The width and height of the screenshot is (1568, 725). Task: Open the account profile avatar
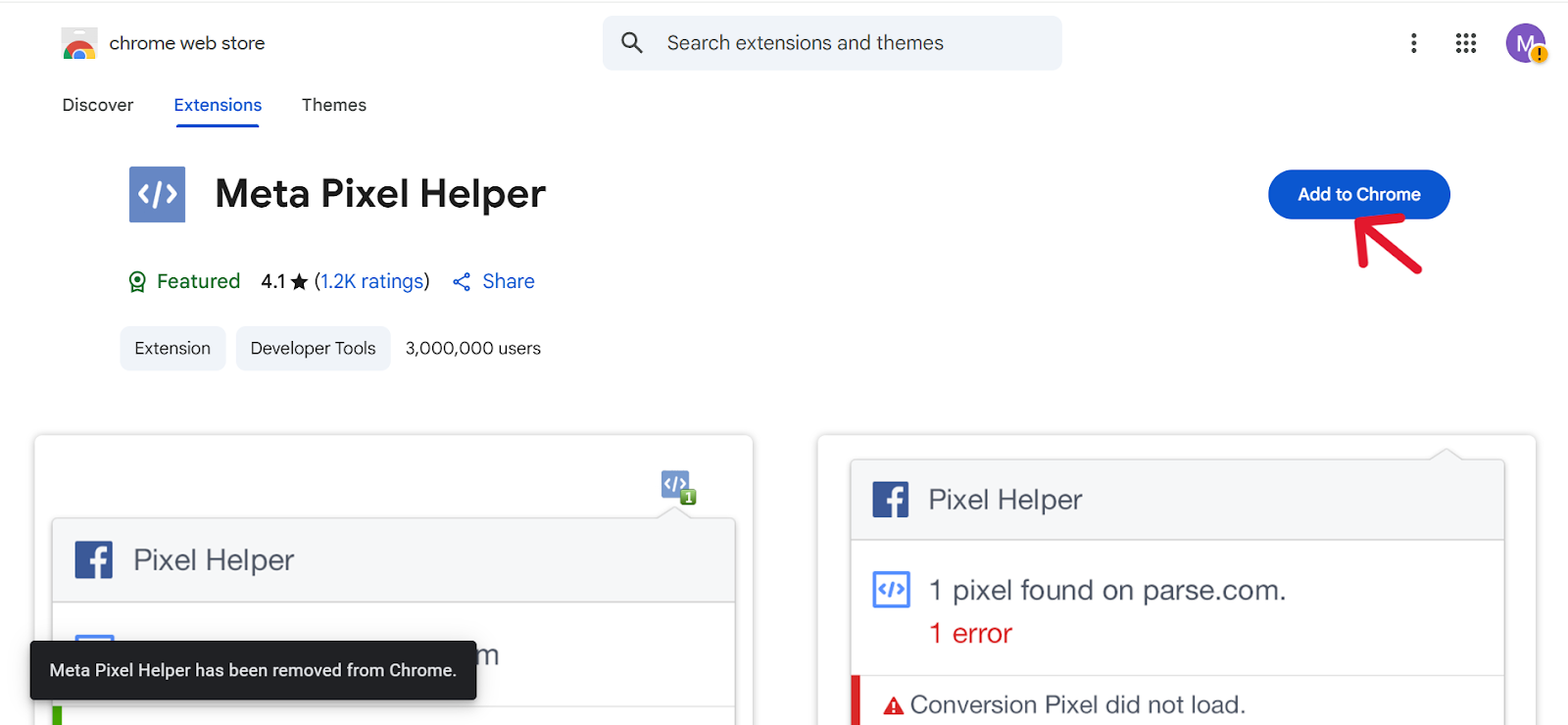point(1525,43)
